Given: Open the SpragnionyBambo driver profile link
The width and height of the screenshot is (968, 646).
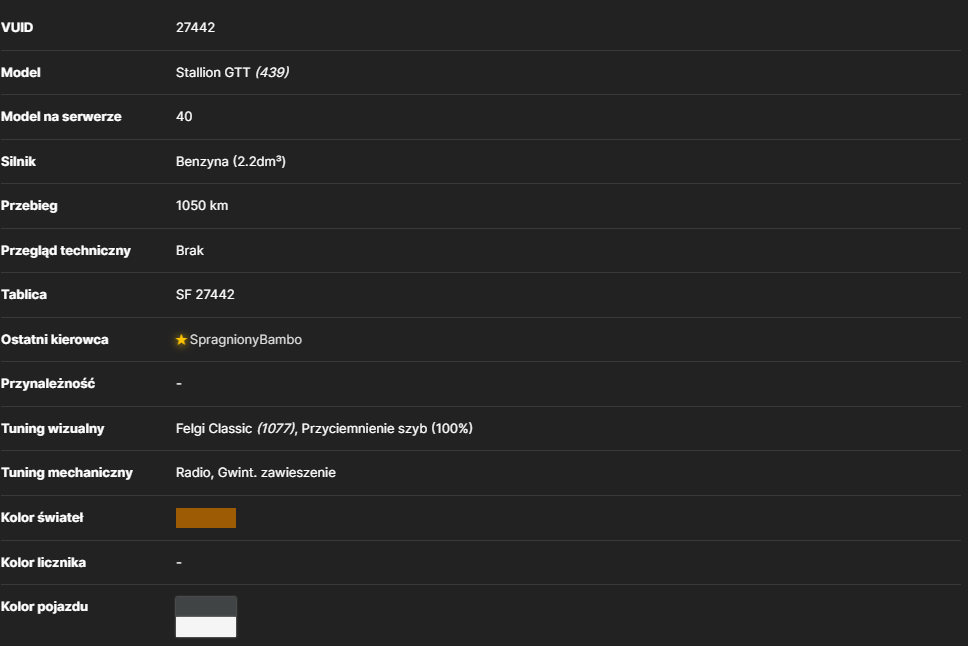Looking at the screenshot, I should [x=246, y=340].
